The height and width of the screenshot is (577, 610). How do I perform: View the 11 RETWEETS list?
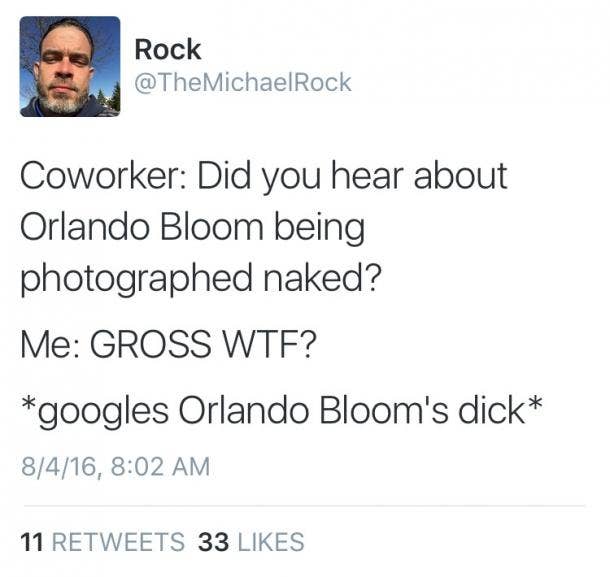pyautogui.click(x=103, y=542)
